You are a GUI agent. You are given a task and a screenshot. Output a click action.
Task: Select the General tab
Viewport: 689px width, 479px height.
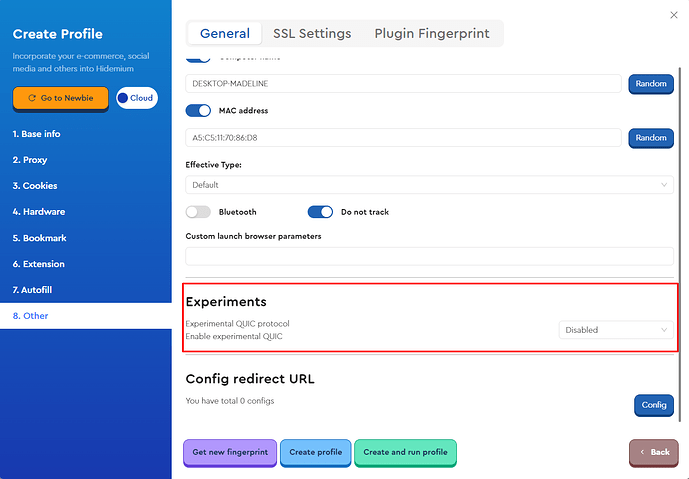click(224, 33)
